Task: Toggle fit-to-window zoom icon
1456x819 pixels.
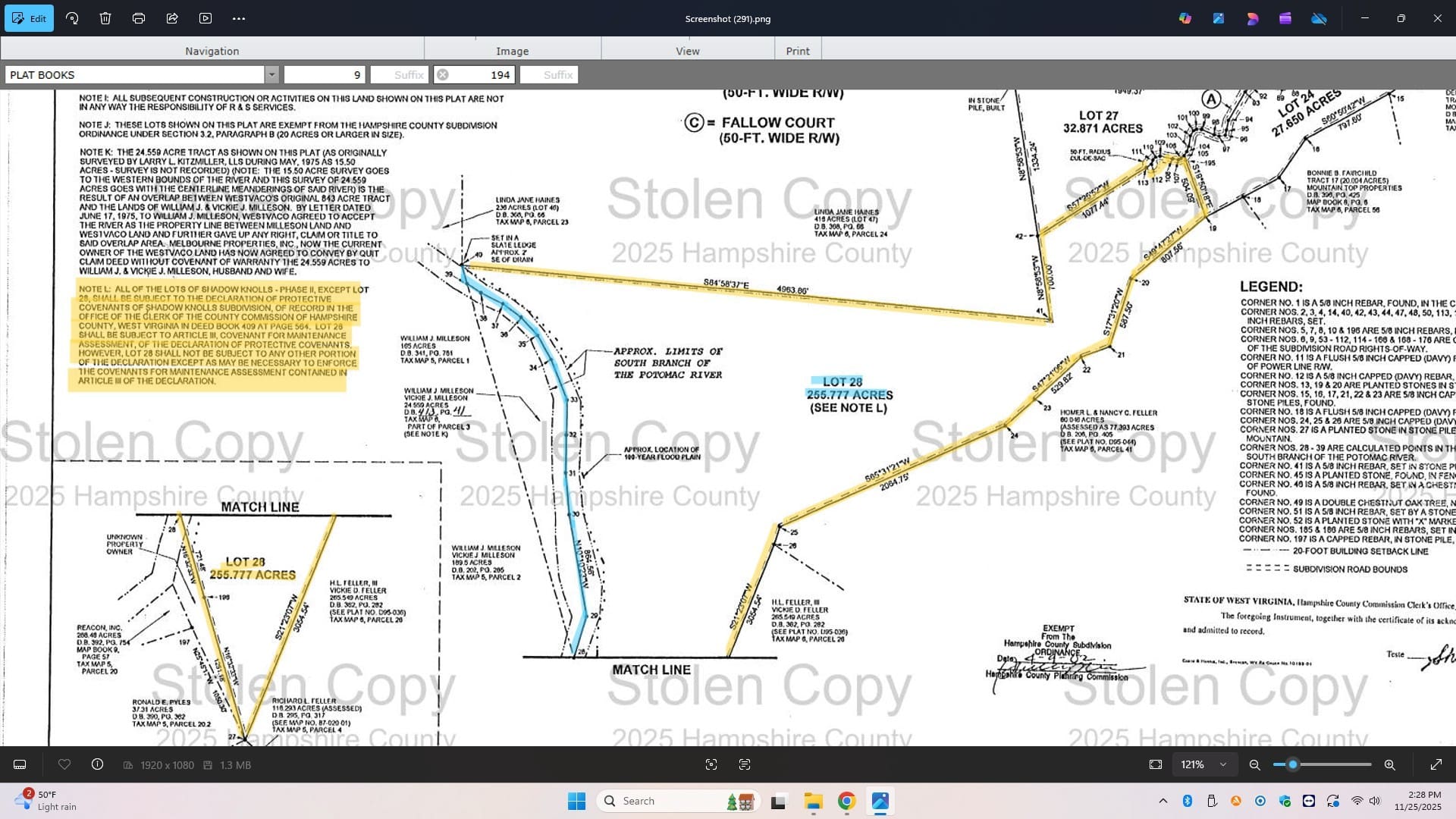Action: click(x=1155, y=764)
